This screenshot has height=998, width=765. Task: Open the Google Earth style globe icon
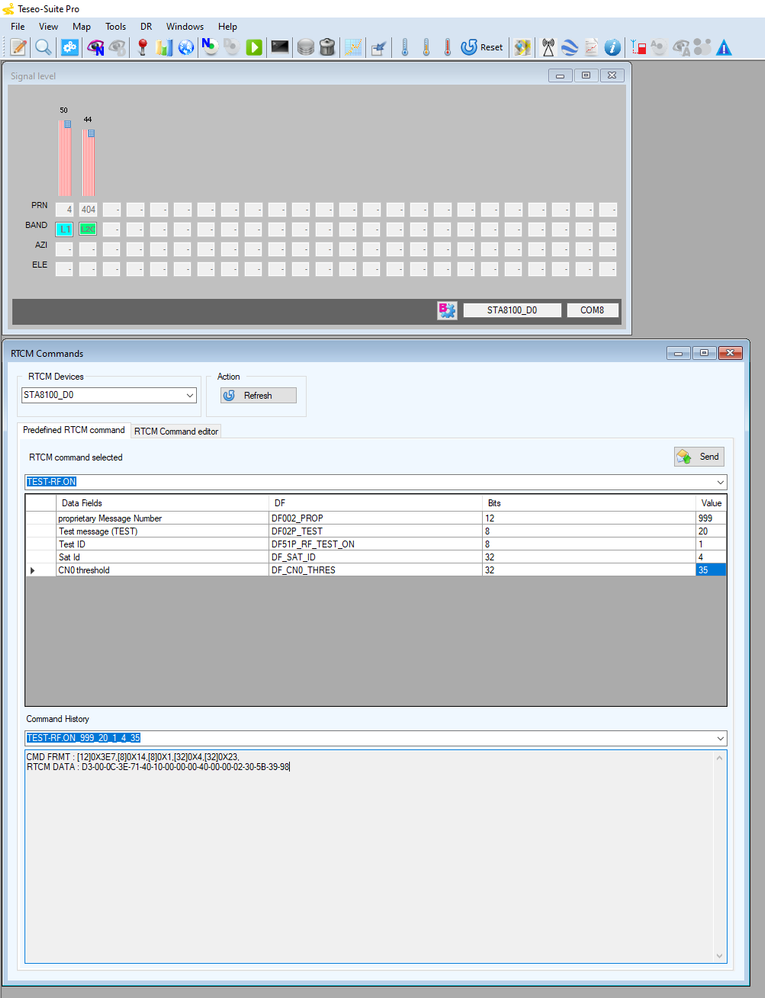click(570, 47)
